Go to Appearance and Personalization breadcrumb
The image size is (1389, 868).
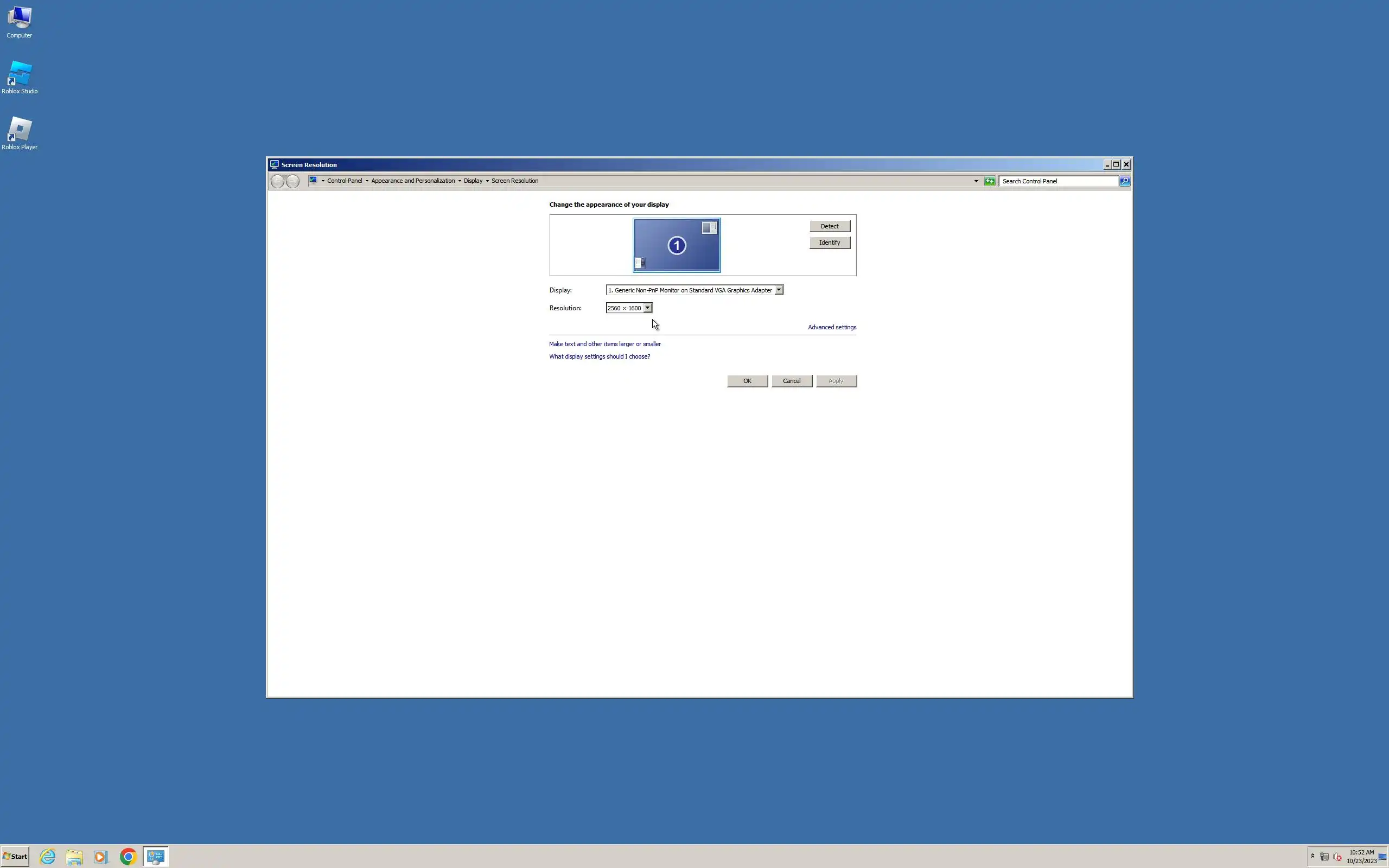413,181
